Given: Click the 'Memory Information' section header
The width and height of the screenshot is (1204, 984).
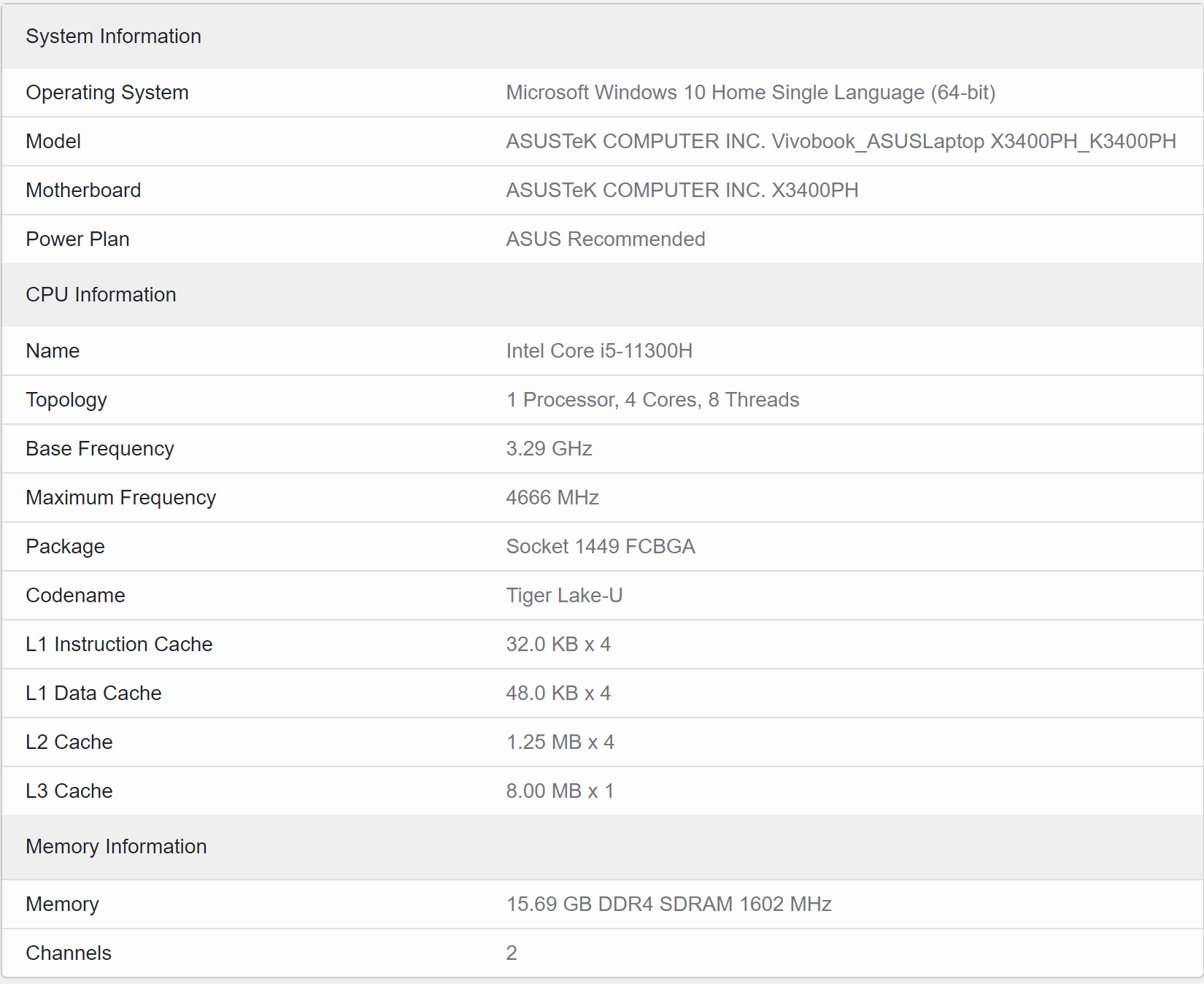Looking at the screenshot, I should pyautogui.click(x=116, y=847).
